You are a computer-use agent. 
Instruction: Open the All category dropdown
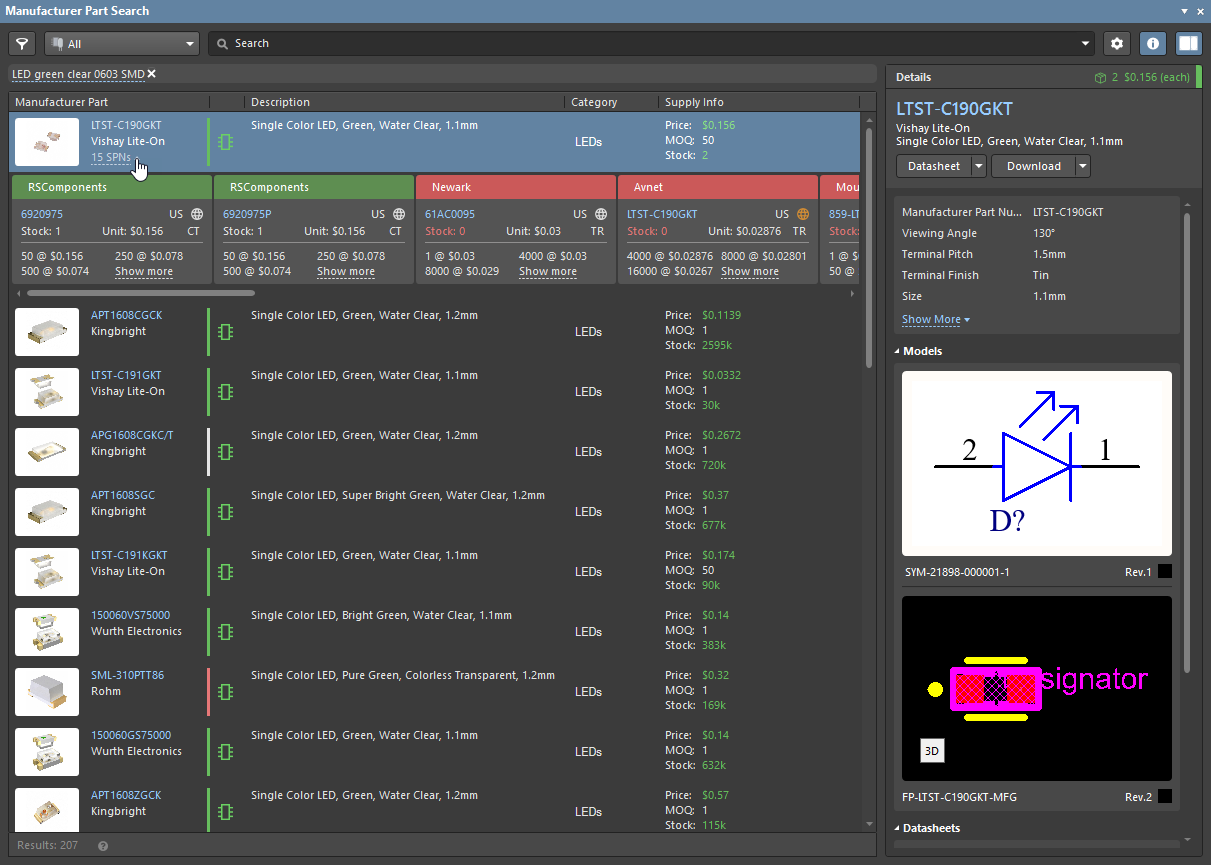122,44
